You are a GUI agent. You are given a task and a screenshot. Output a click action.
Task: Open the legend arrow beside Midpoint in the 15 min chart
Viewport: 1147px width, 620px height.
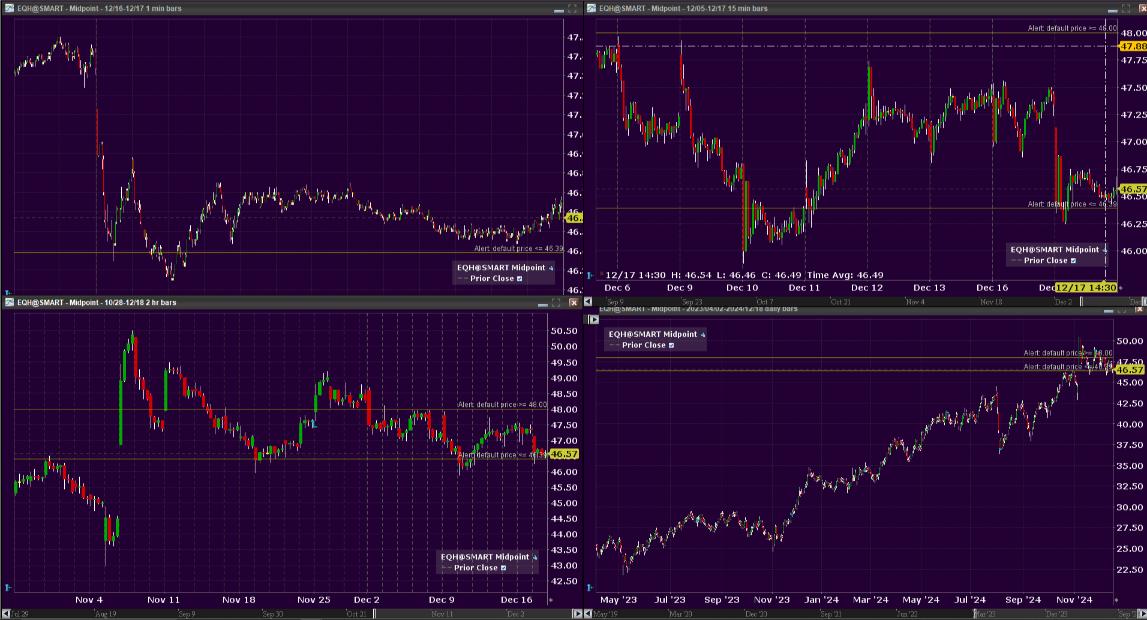1105,250
